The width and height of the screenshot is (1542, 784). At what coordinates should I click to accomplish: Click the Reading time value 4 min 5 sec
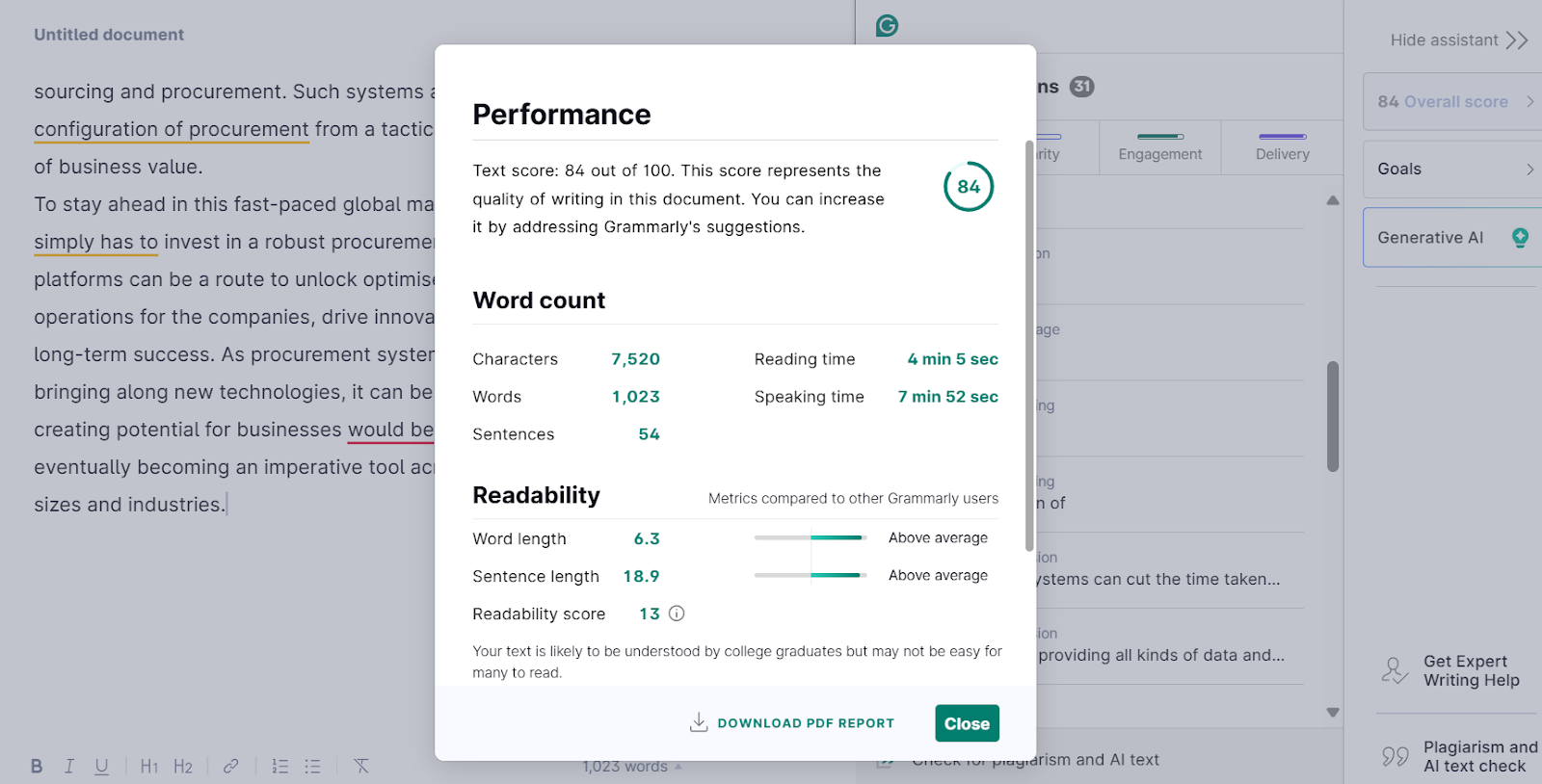952,359
